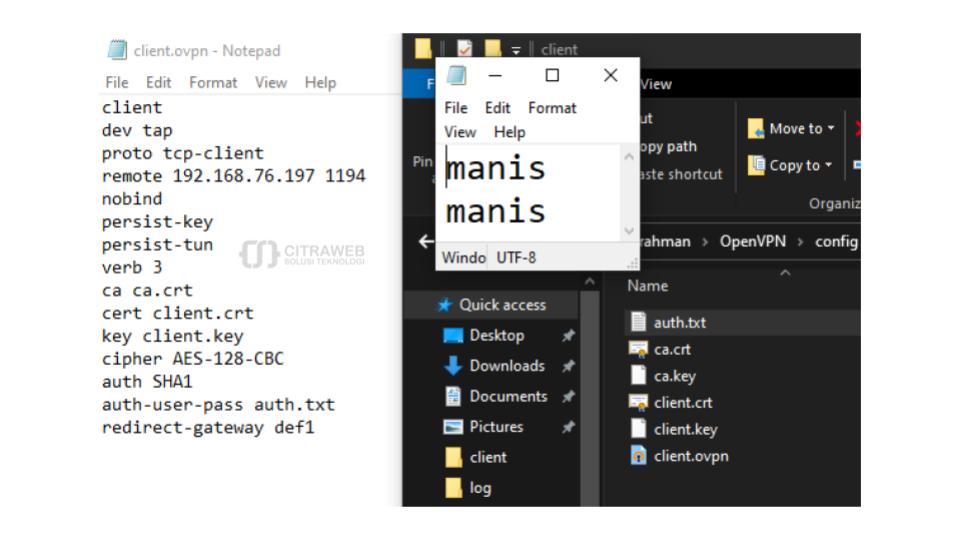Click the client.ovpn OpenVPN config icon
The height and width of the screenshot is (540, 960).
coord(638,456)
